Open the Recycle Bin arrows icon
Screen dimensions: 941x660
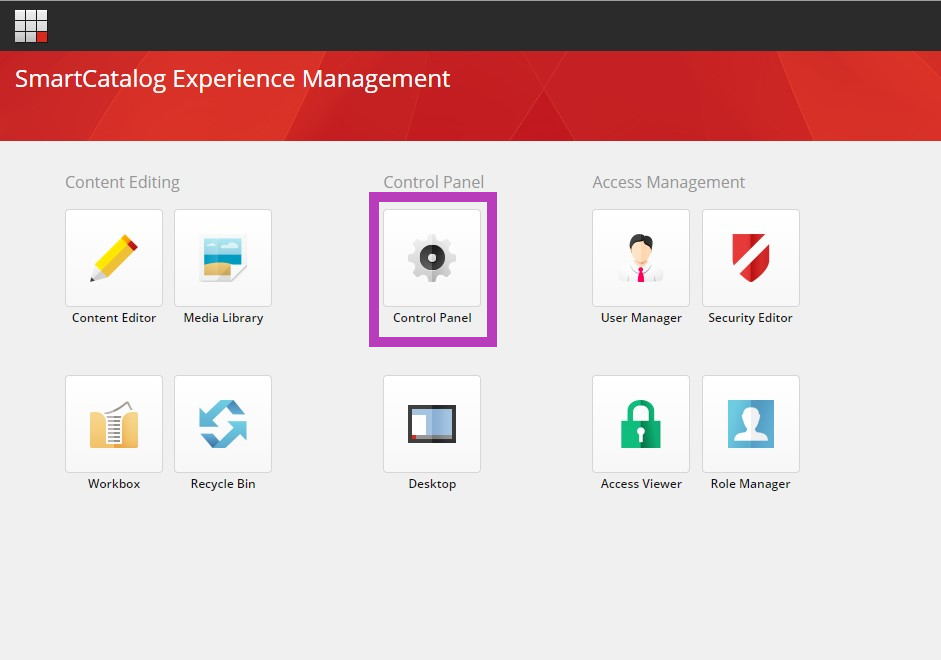(x=223, y=424)
